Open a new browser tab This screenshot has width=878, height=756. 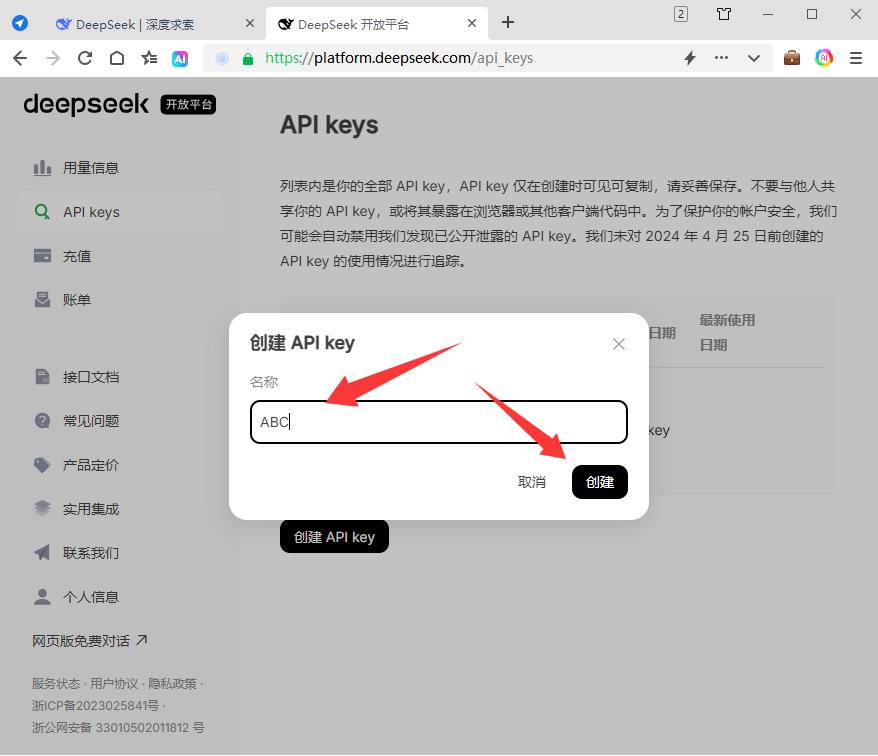pyautogui.click(x=508, y=22)
